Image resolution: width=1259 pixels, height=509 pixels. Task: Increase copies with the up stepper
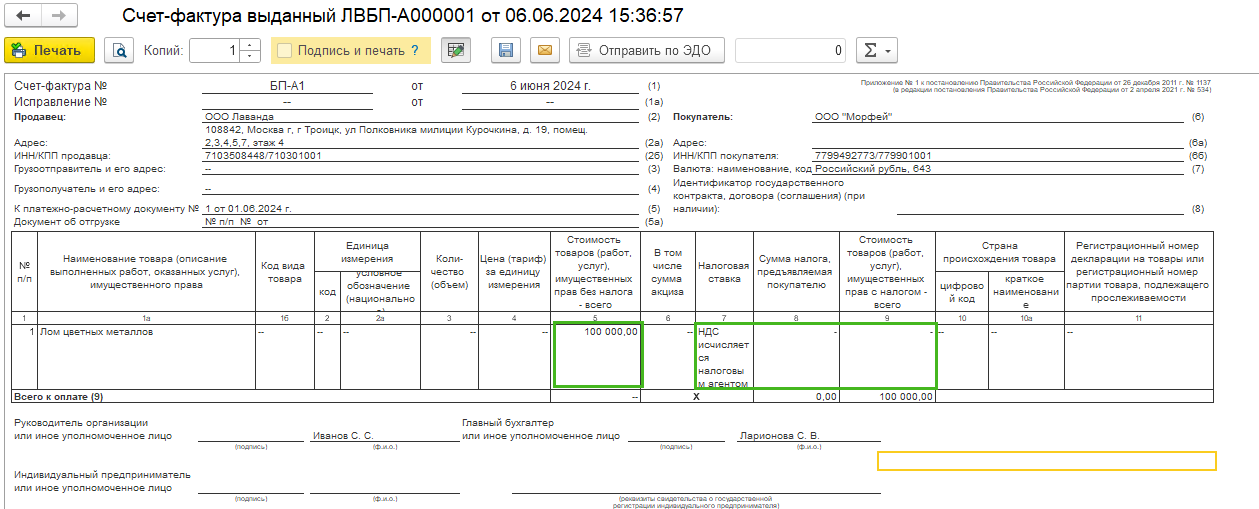(x=251, y=44)
